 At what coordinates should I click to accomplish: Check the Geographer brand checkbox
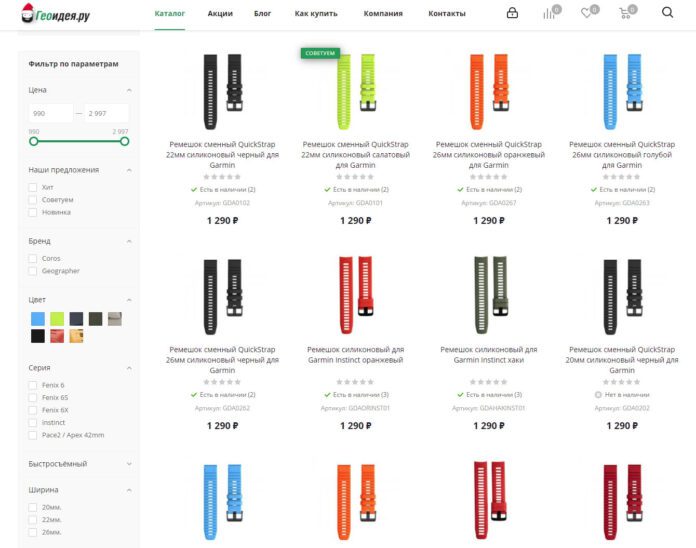tap(32, 271)
